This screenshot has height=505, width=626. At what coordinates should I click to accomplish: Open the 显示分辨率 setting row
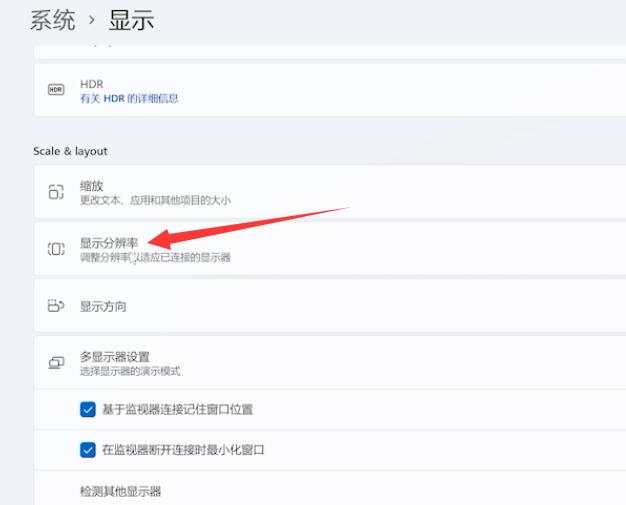[330, 249]
